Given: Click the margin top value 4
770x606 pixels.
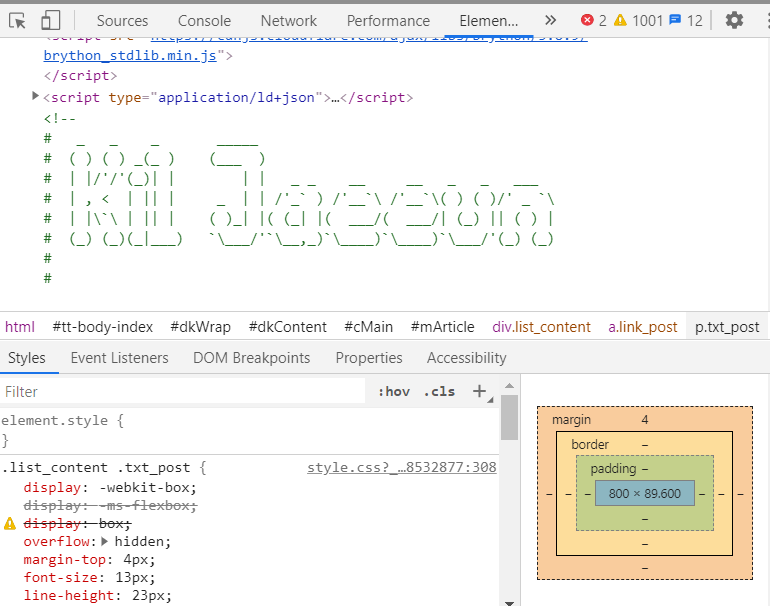Looking at the screenshot, I should [x=645, y=420].
